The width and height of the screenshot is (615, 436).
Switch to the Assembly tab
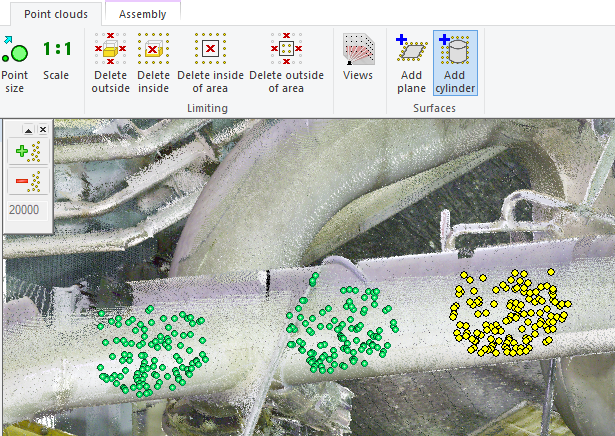(142, 14)
